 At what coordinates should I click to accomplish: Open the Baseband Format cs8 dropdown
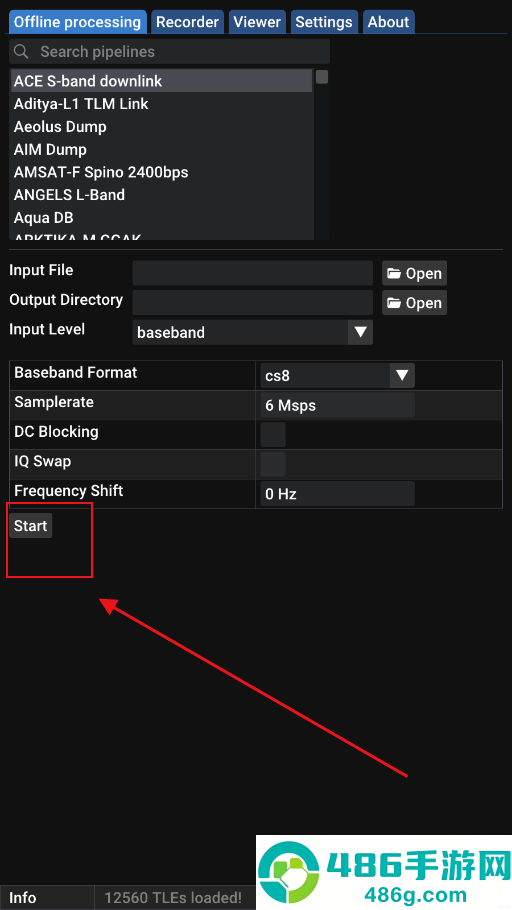337,375
